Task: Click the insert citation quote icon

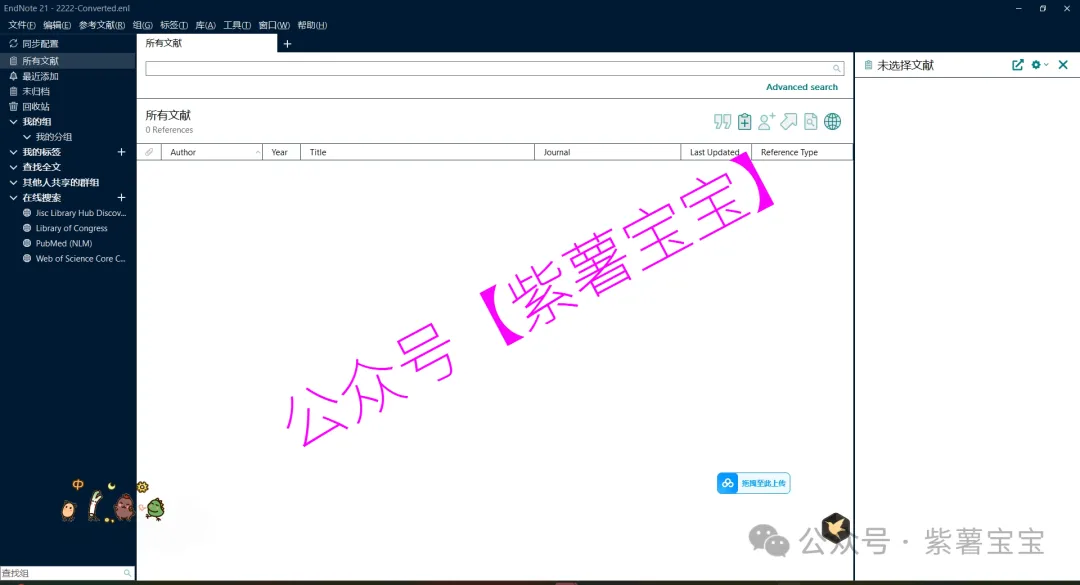Action: [722, 122]
